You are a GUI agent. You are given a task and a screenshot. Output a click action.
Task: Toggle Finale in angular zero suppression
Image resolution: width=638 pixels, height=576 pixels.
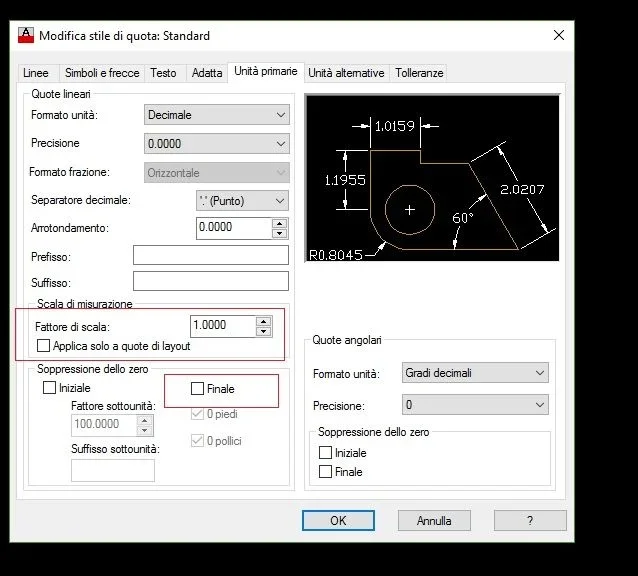[325, 471]
